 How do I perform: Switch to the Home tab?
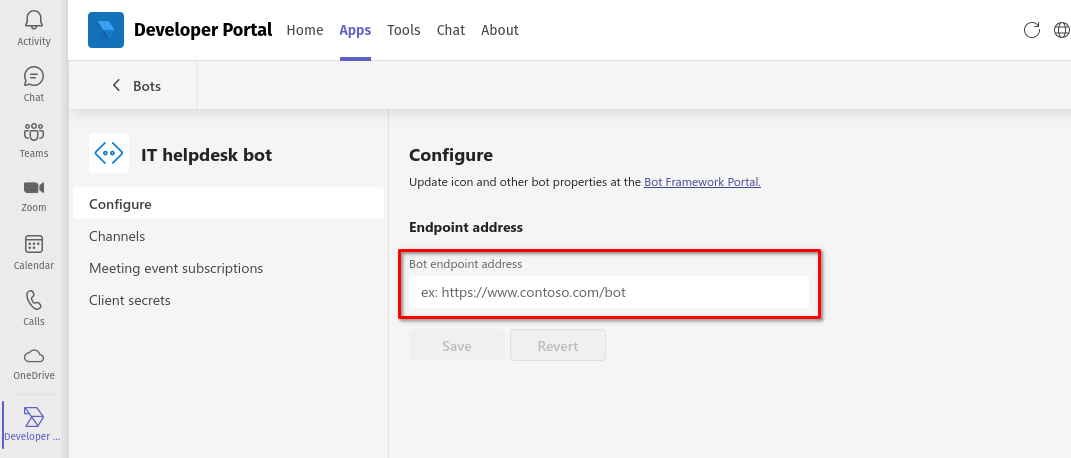pos(305,30)
